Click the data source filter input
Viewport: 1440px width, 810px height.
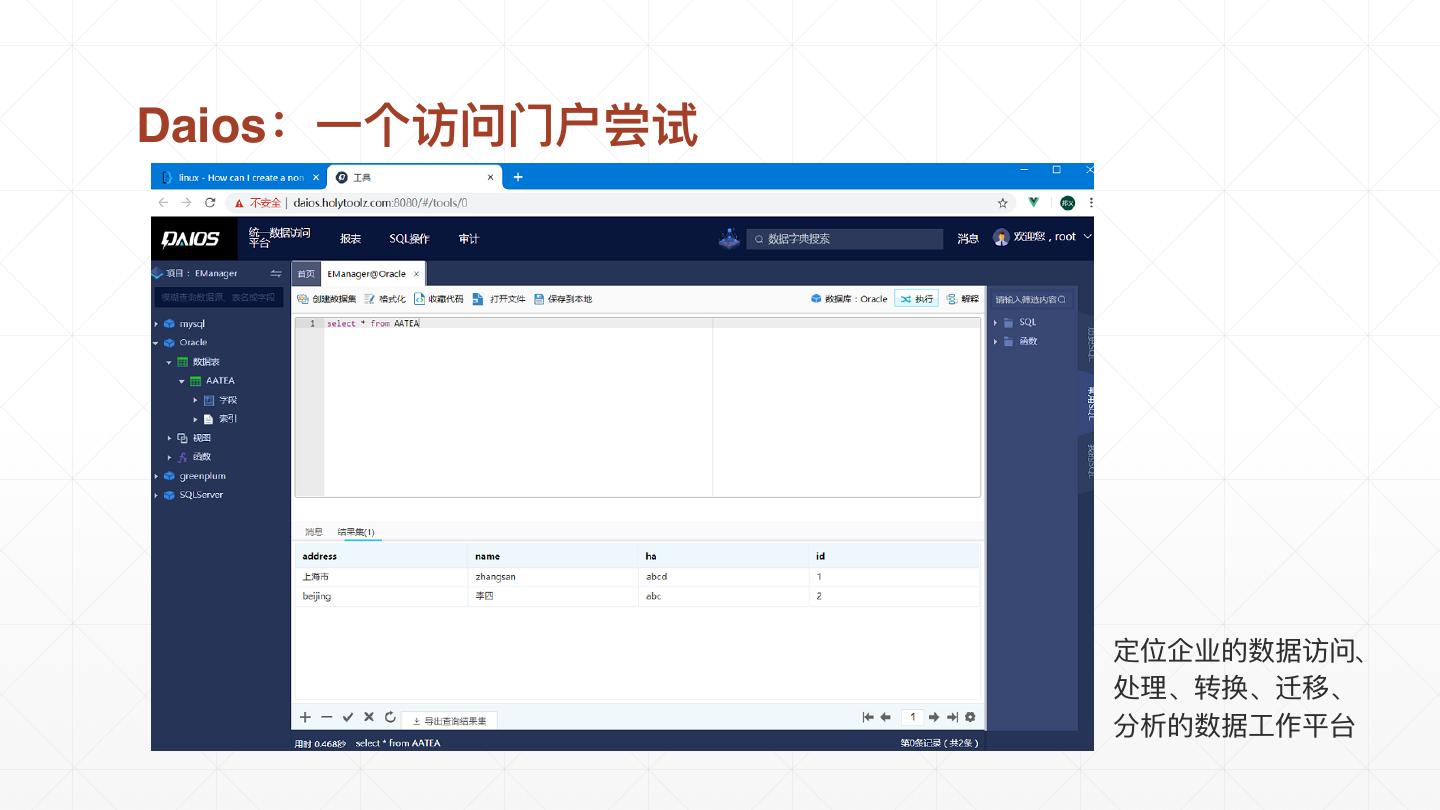tap(219, 298)
